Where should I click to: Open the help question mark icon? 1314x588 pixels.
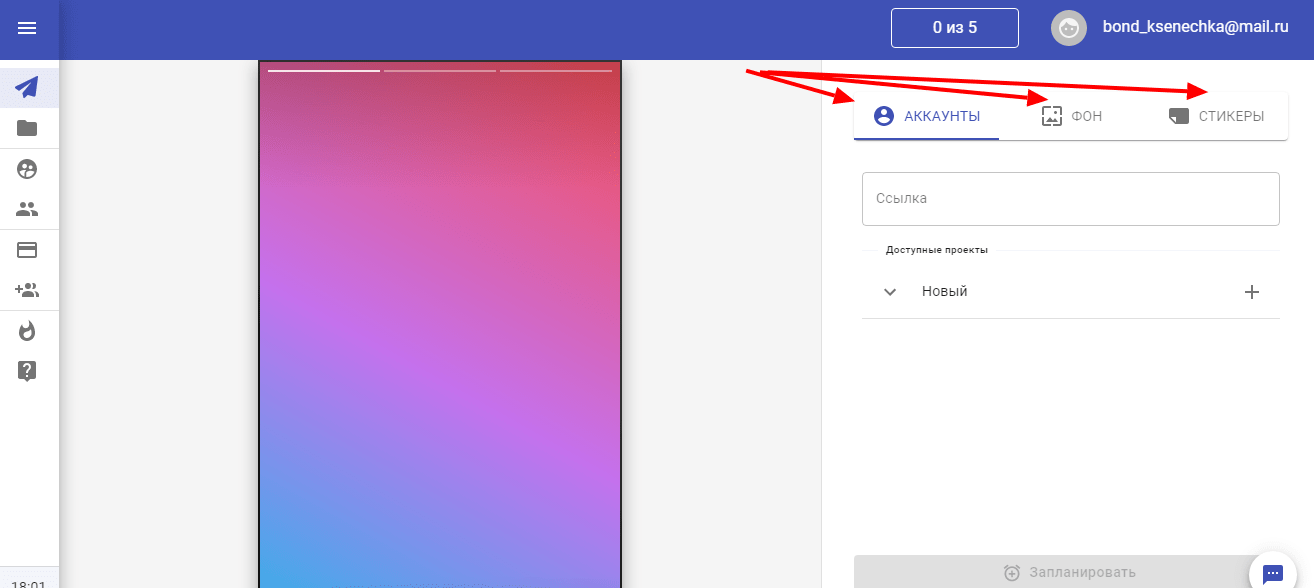pos(28,371)
